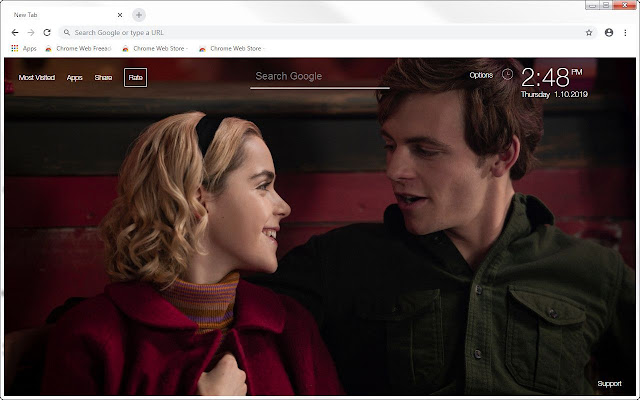This screenshot has height=400, width=640.
Task: Click the 2:48 PM time display
Action: (x=552, y=77)
